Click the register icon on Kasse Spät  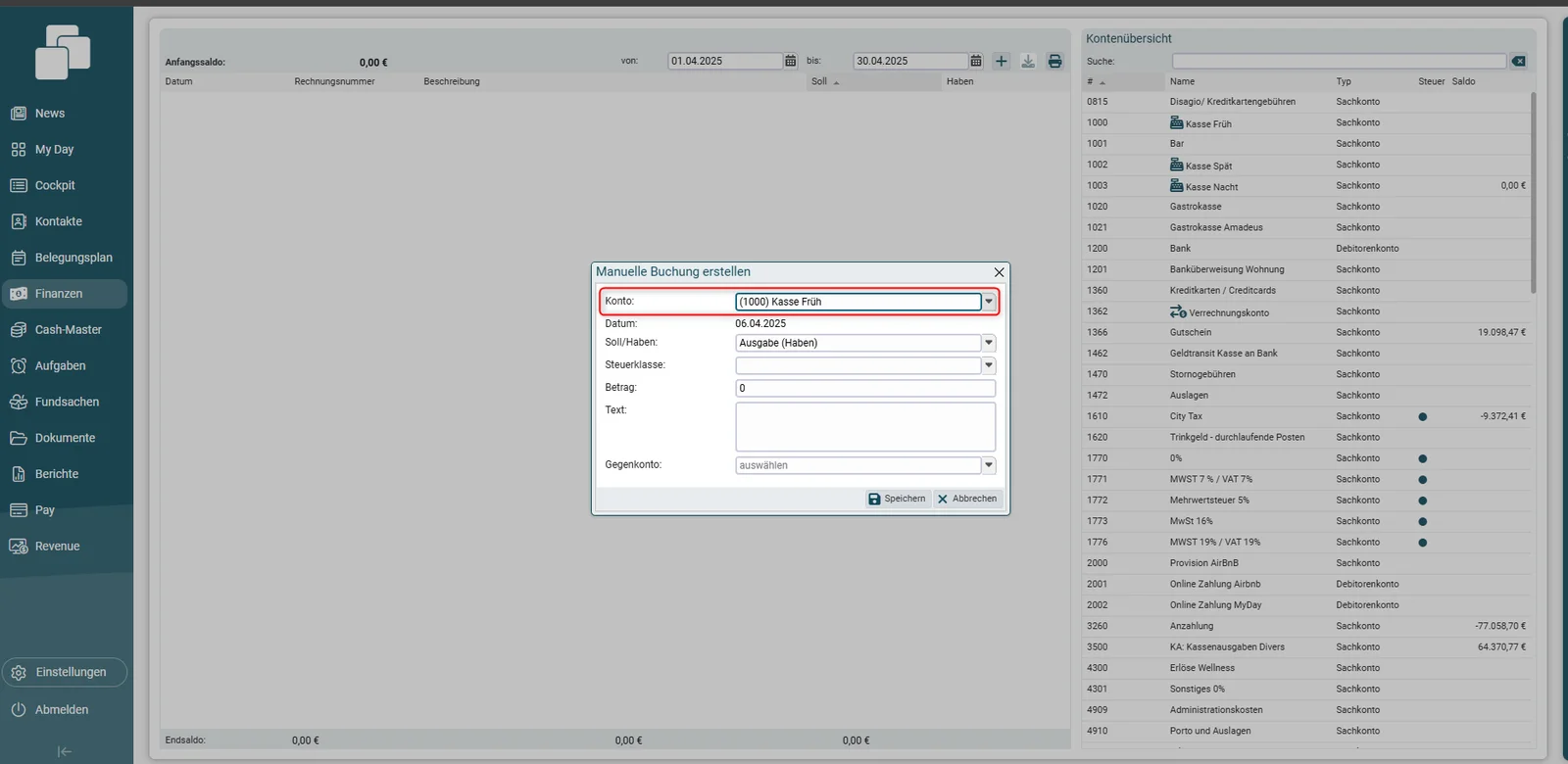click(1177, 165)
